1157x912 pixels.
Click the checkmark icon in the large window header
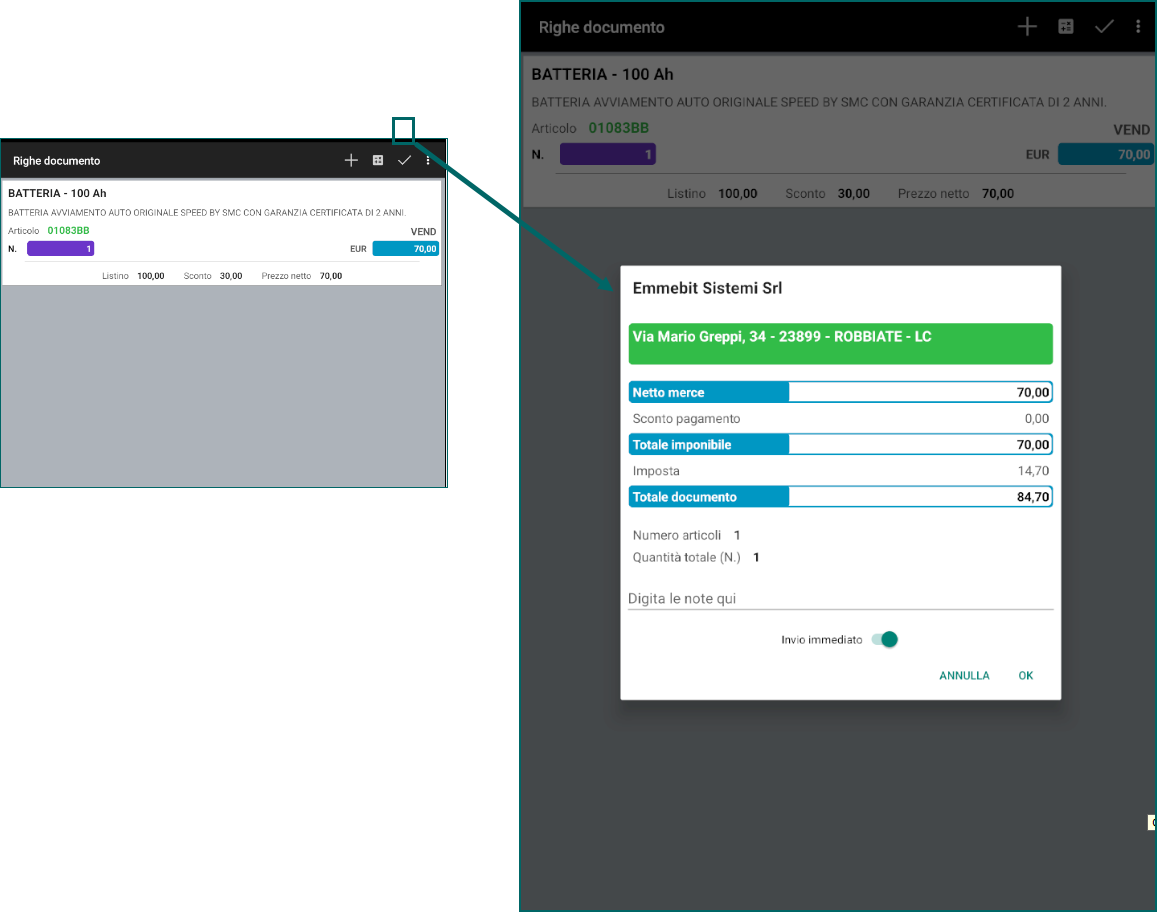pos(1104,27)
